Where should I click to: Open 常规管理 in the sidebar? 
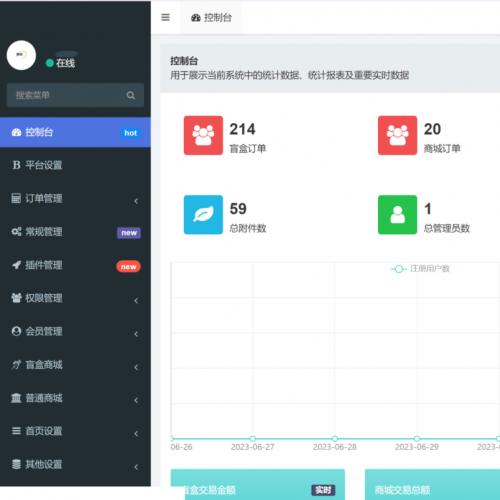[75, 232]
